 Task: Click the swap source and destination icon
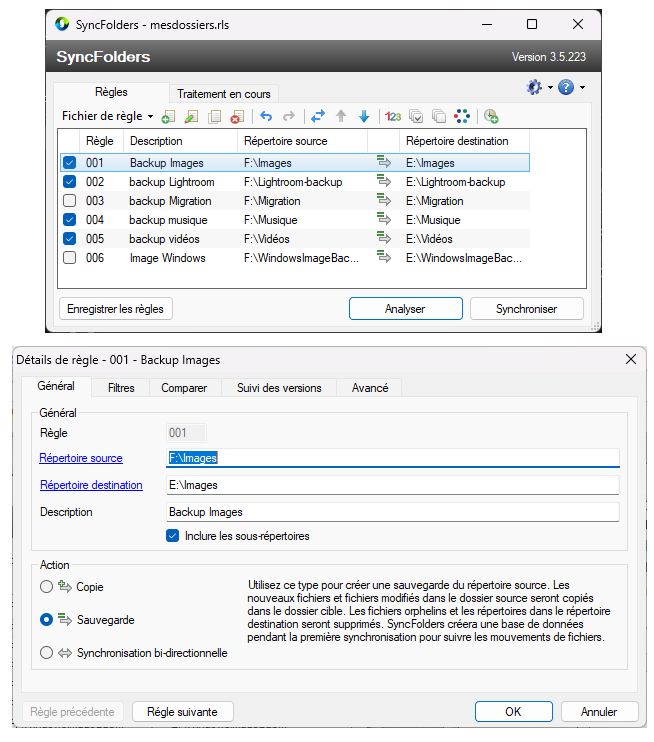[x=318, y=116]
